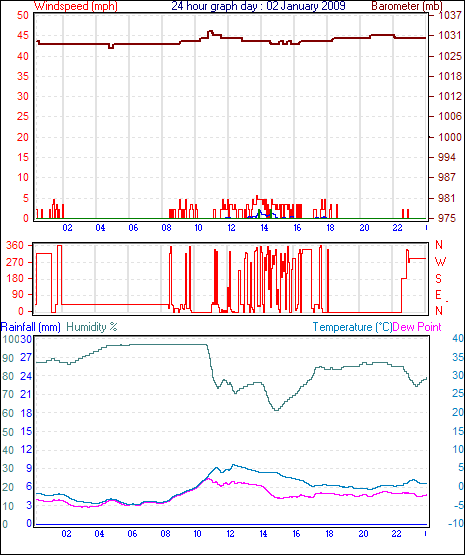Click the 14 hour tick on temperature graph
Screen dimensions: 467x559
pos(263,534)
